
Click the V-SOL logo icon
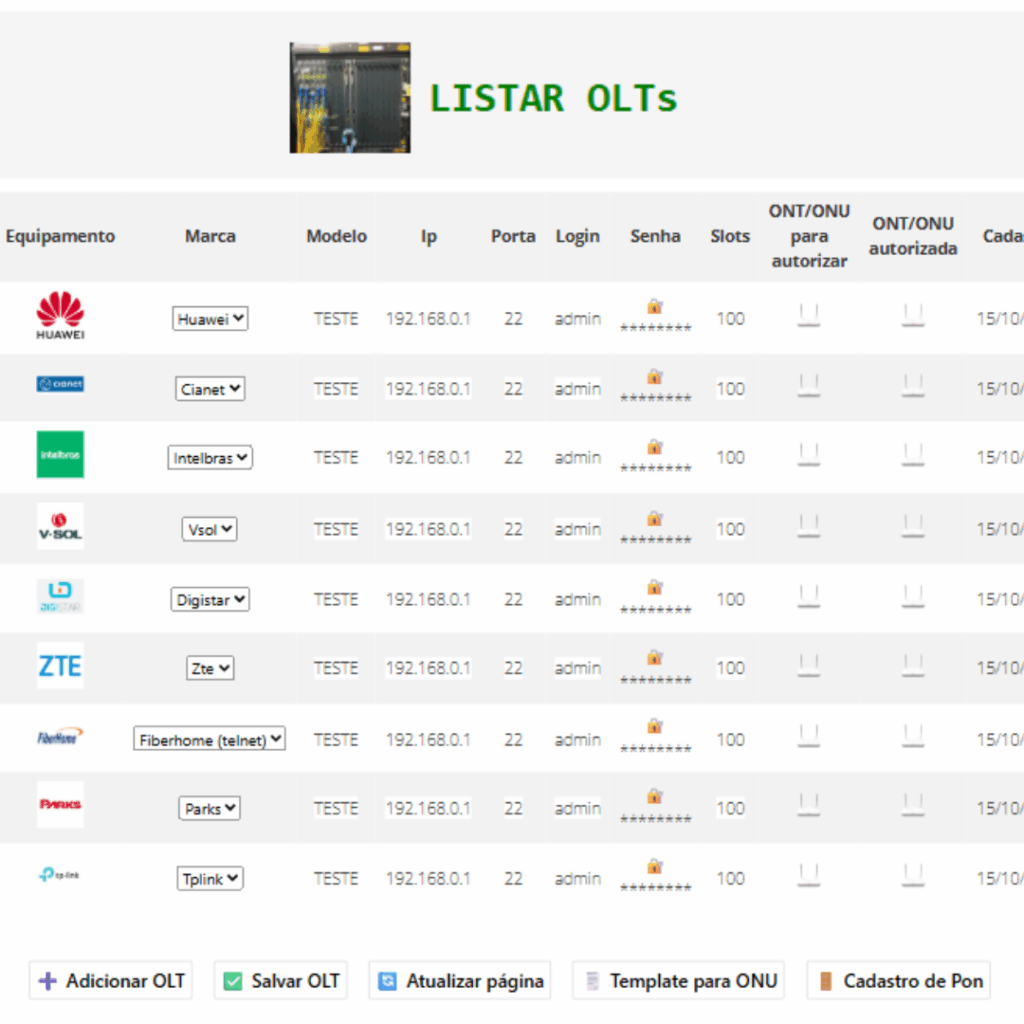pos(60,527)
